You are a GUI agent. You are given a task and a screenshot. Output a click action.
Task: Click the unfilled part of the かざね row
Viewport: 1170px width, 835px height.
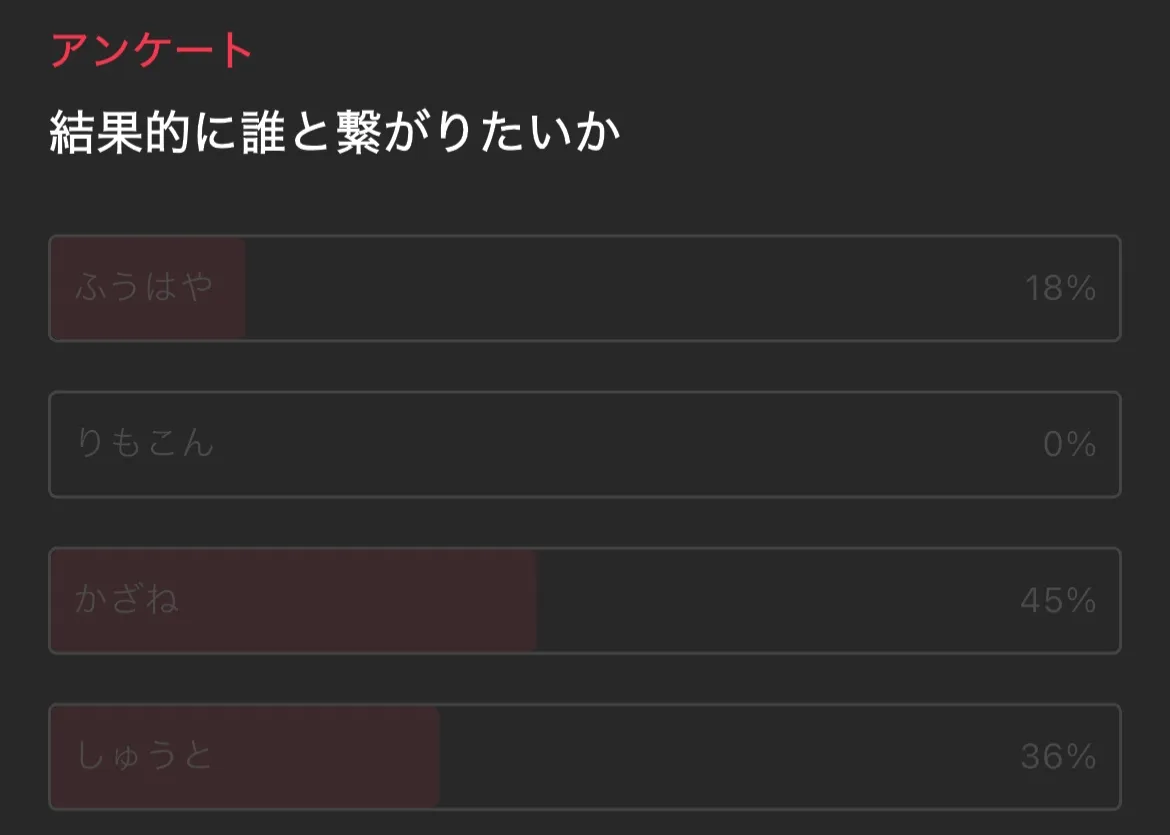click(x=780, y=600)
